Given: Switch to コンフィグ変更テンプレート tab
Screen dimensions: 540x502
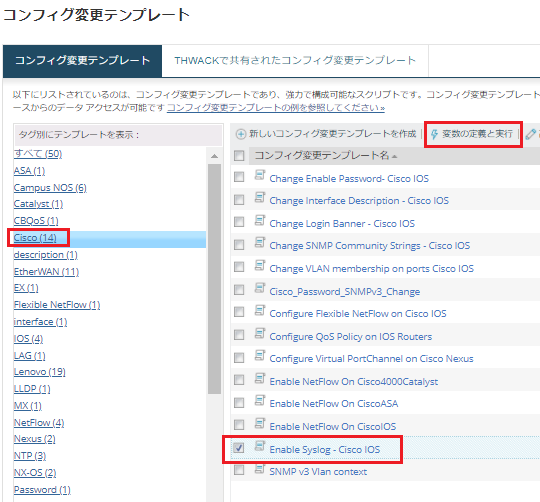Looking at the screenshot, I should 82,61.
